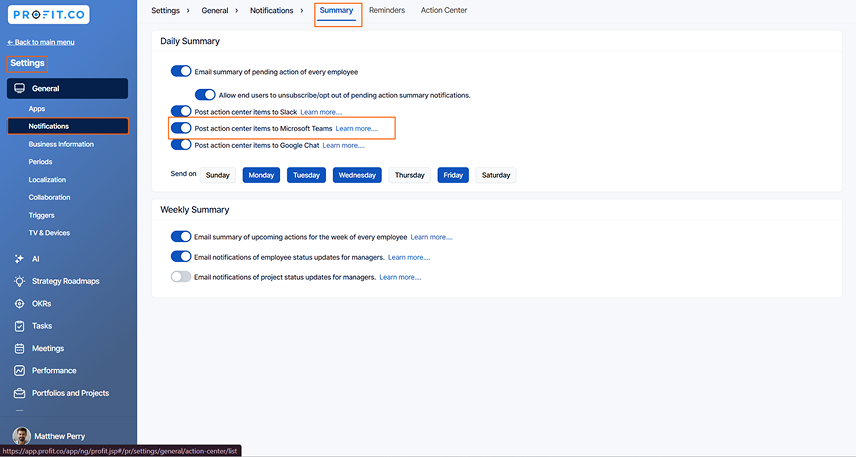Toggle post items to Google Chat
The height and width of the screenshot is (457, 856).
point(181,145)
